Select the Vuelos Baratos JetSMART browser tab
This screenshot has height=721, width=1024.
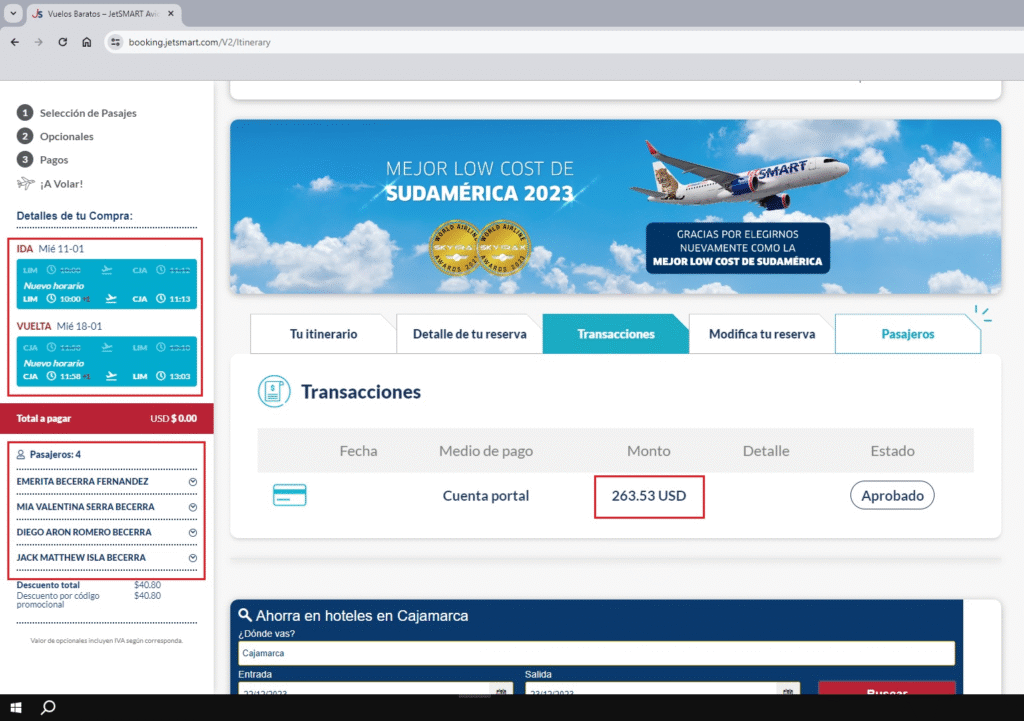[104, 14]
